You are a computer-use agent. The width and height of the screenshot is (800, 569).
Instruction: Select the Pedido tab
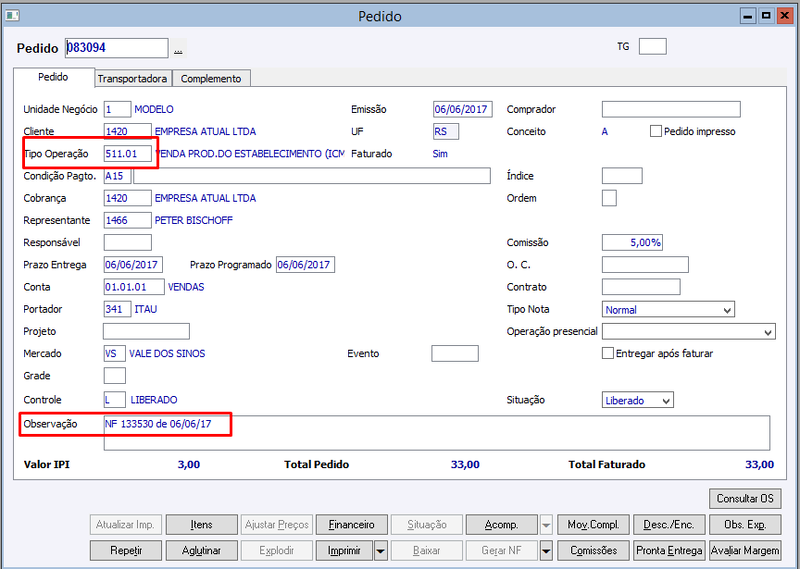(x=53, y=77)
